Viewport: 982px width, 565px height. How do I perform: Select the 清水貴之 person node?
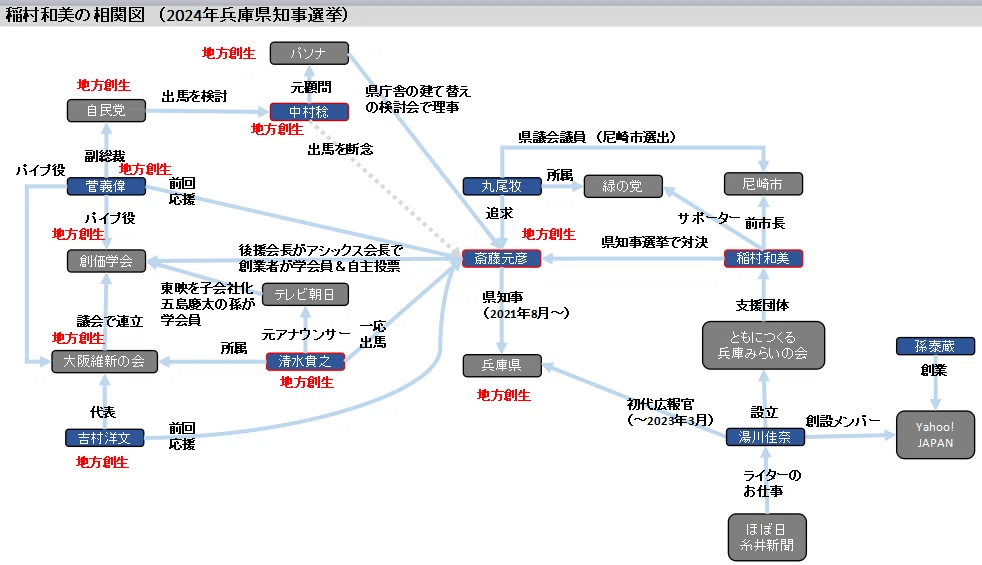pos(305,361)
